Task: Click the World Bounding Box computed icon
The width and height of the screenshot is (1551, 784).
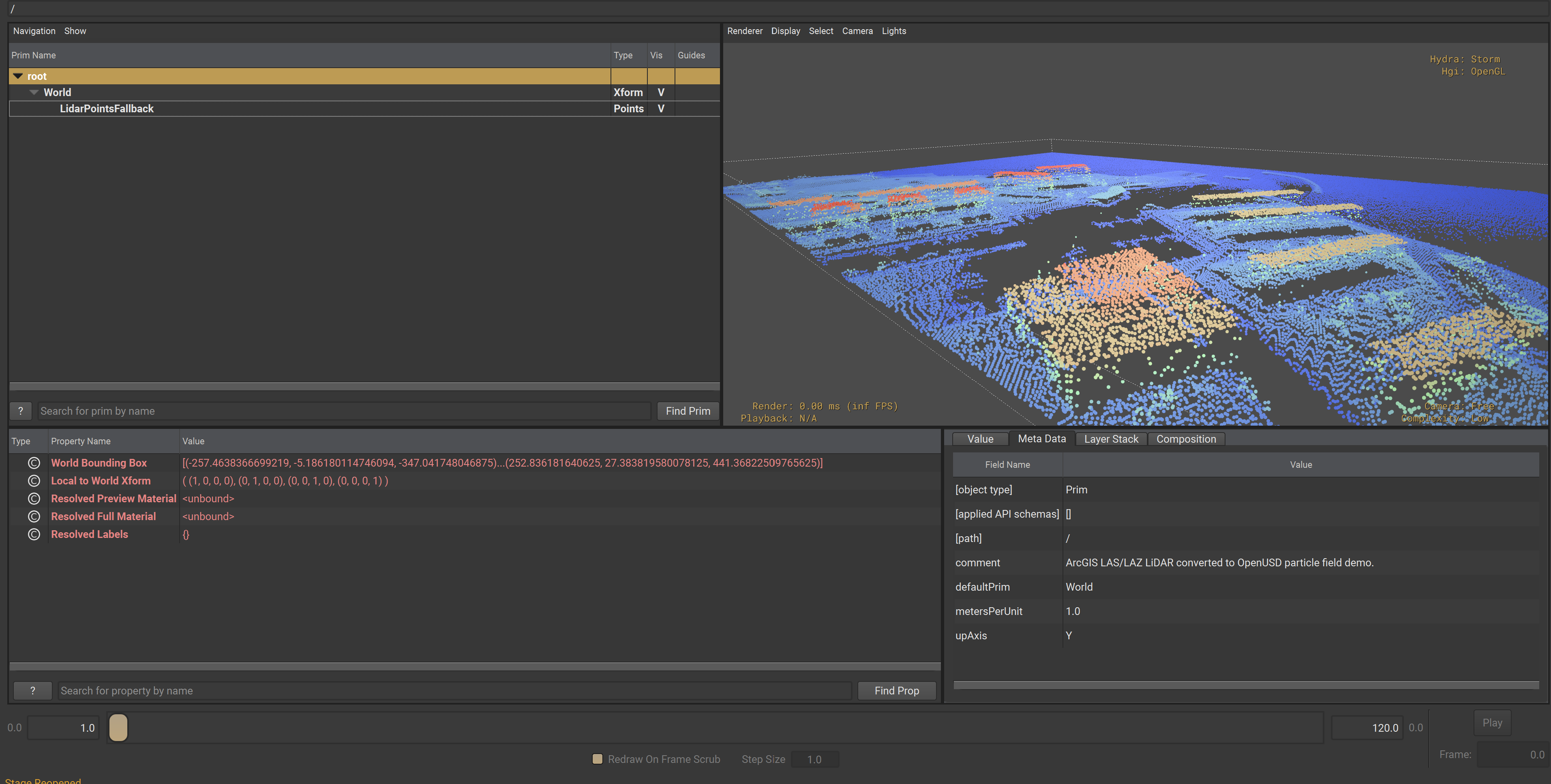Action: [34, 463]
